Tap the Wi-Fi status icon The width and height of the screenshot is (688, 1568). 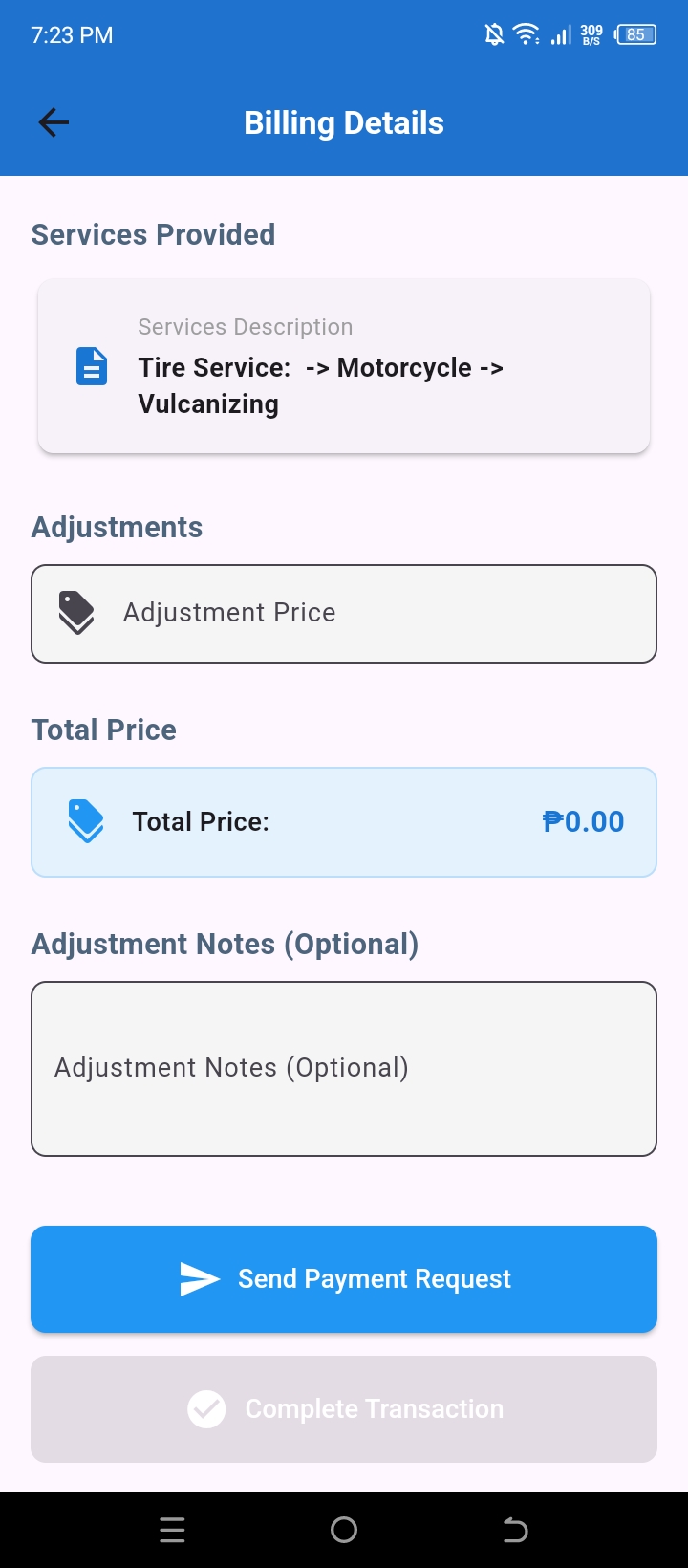(x=526, y=35)
